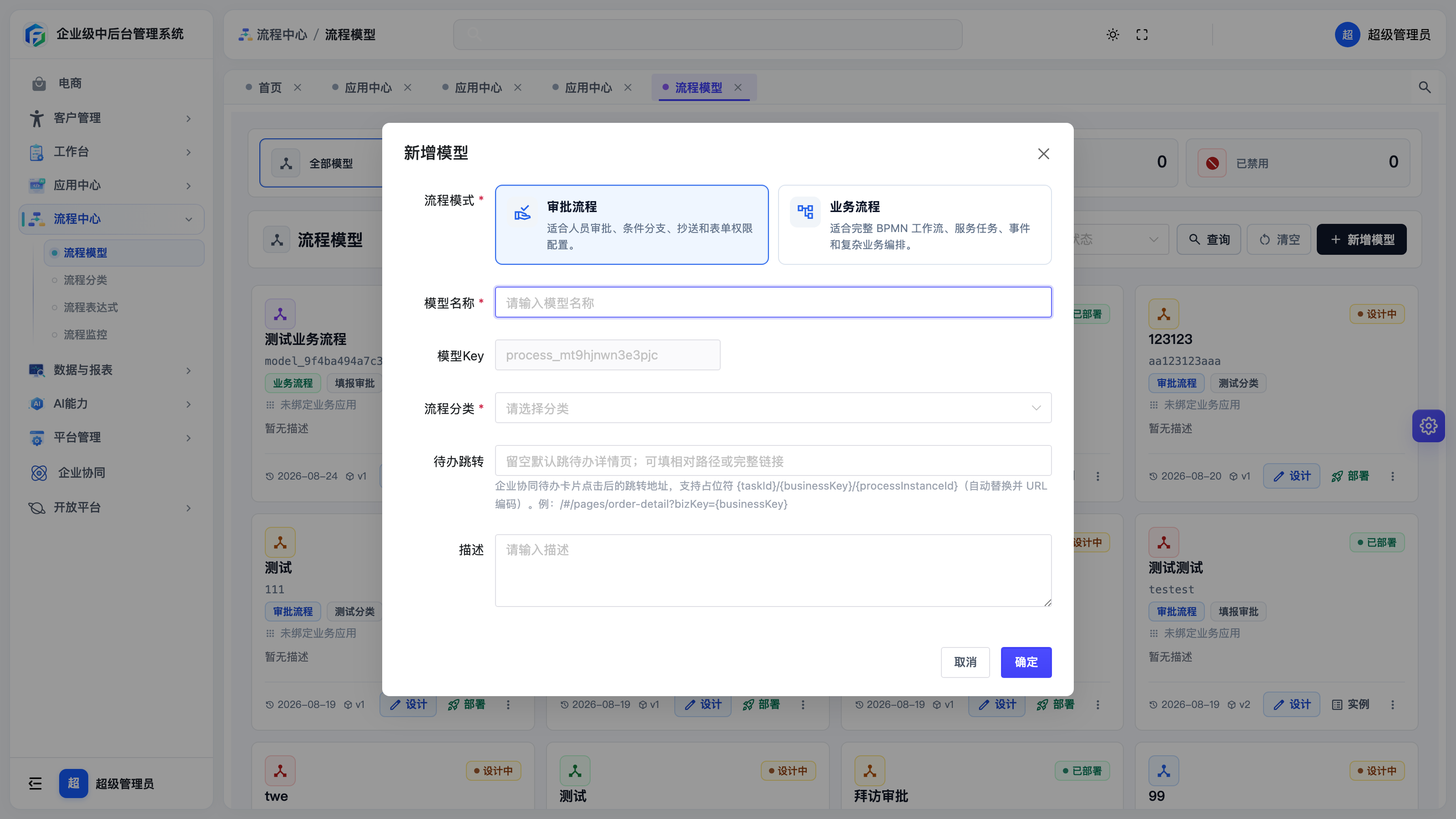
Task: Click the 99 model icon
Action: 1163,771
